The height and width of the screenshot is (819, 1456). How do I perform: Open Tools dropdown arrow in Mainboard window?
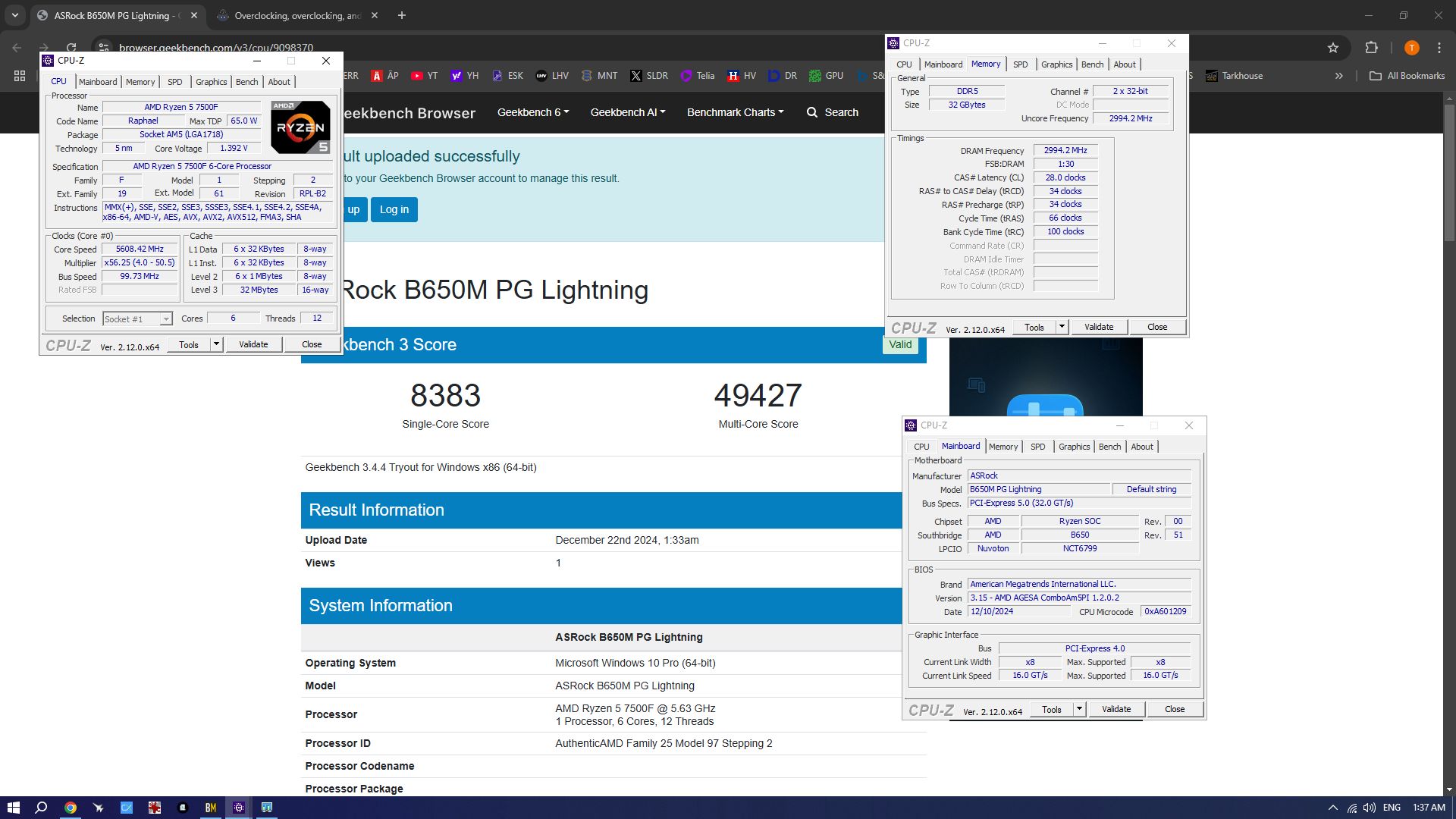click(1079, 709)
